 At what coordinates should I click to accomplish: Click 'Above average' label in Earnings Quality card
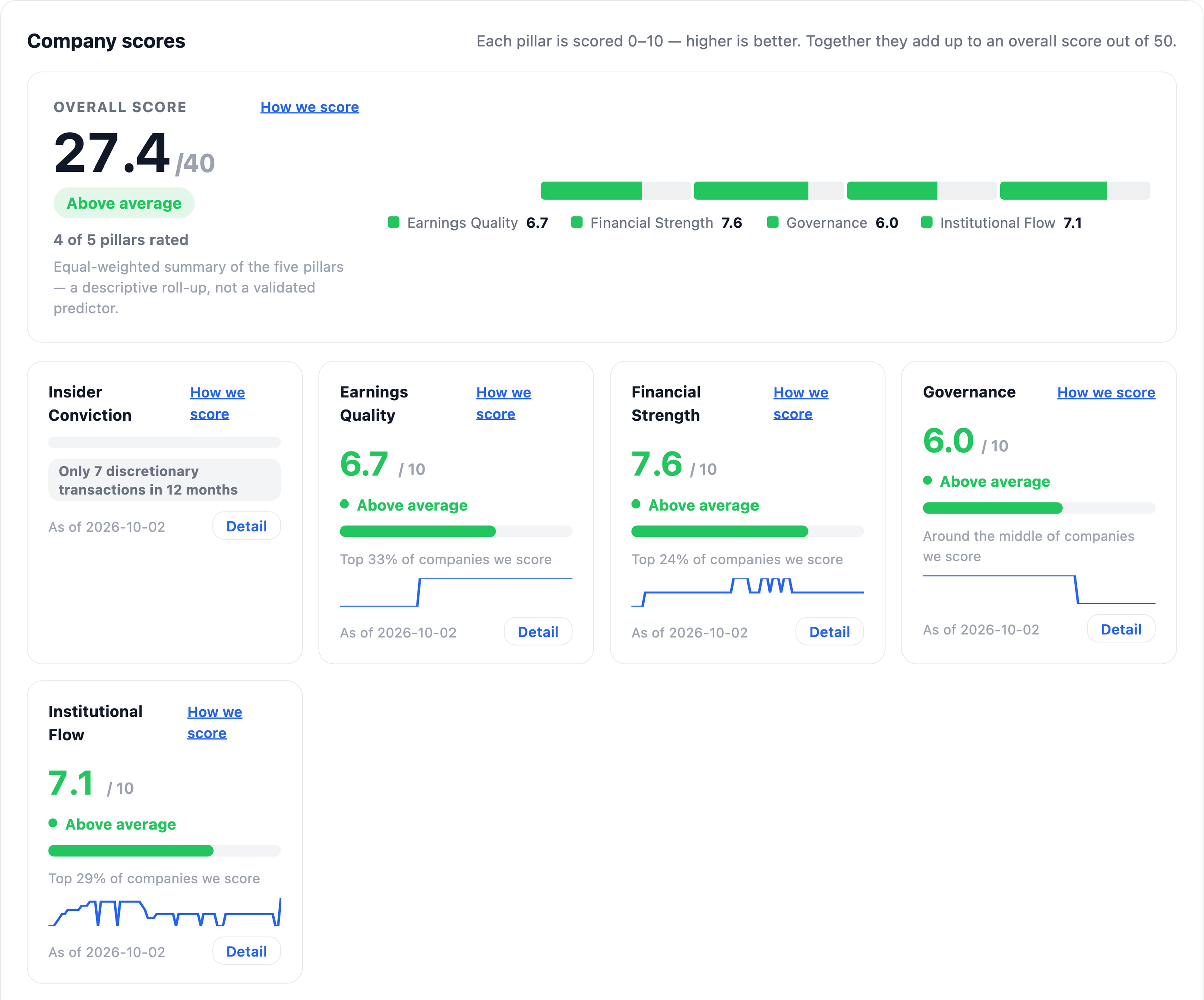412,505
